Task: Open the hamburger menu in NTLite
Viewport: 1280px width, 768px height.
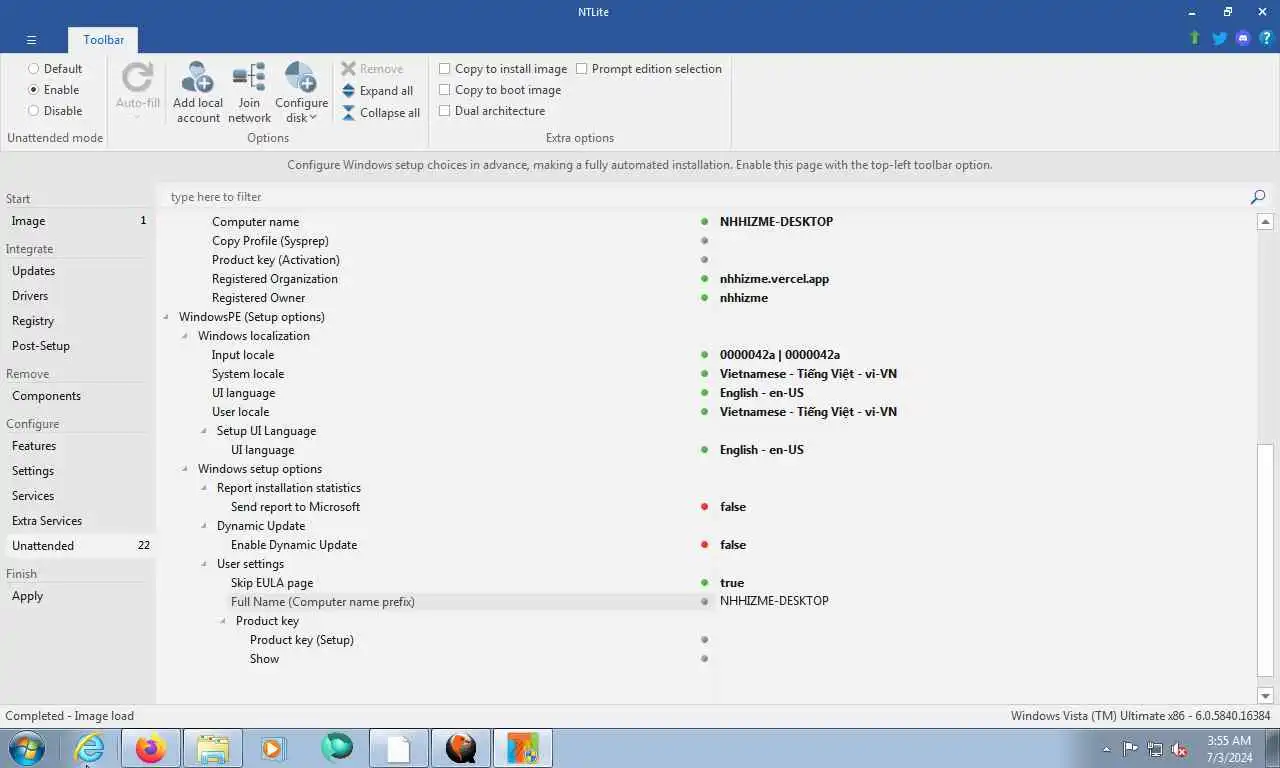Action: pos(31,40)
